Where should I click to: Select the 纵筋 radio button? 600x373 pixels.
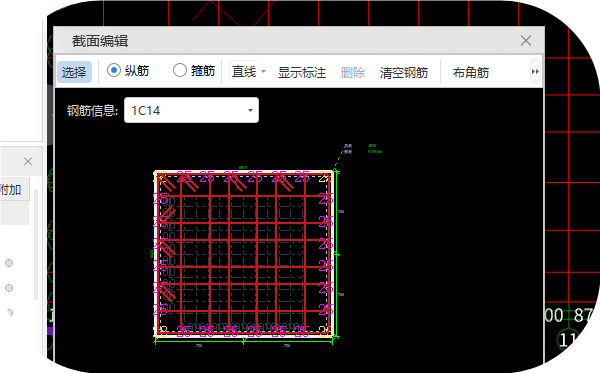coord(114,70)
